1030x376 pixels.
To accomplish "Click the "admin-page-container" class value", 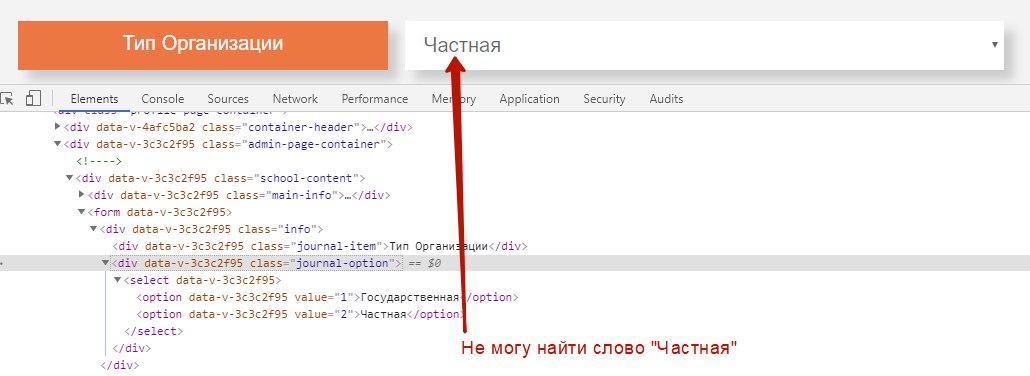I will (x=315, y=144).
